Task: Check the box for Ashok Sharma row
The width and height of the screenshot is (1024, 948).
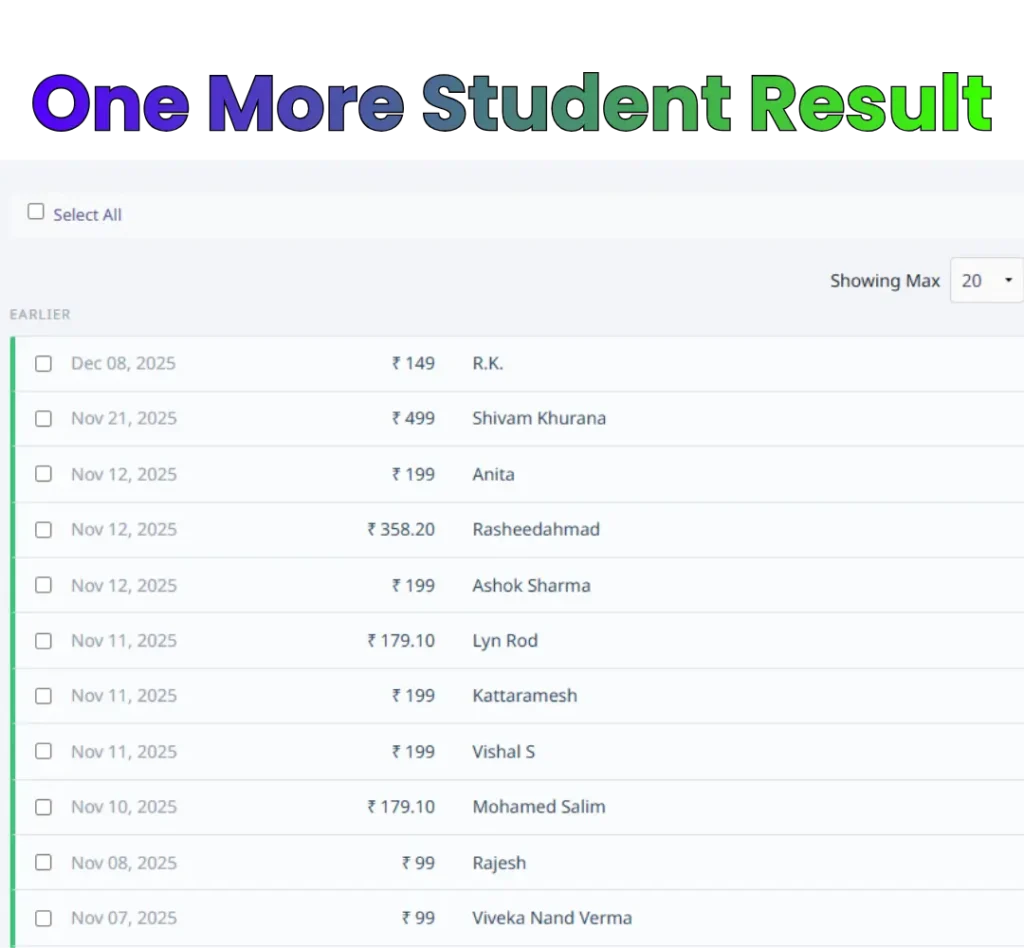Action: [43, 585]
